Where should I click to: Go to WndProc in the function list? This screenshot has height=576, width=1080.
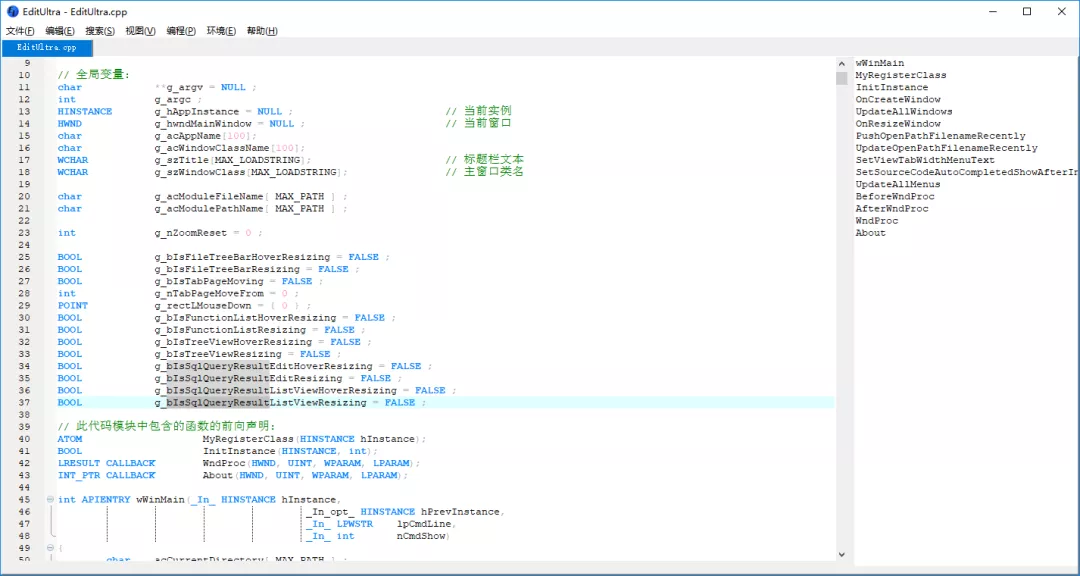pos(876,221)
